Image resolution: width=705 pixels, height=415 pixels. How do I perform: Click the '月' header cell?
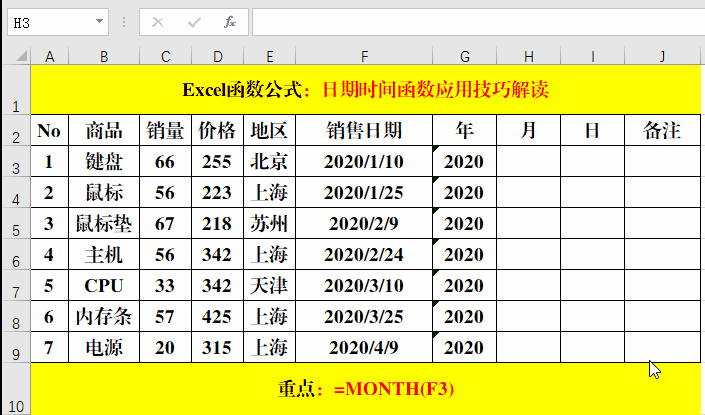[x=528, y=130]
